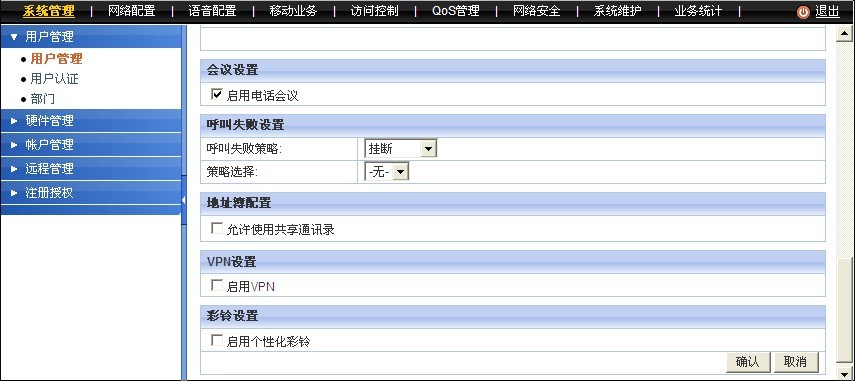Click the 呼叫失败策略: label
This screenshot has height=381, width=855.
(244, 149)
